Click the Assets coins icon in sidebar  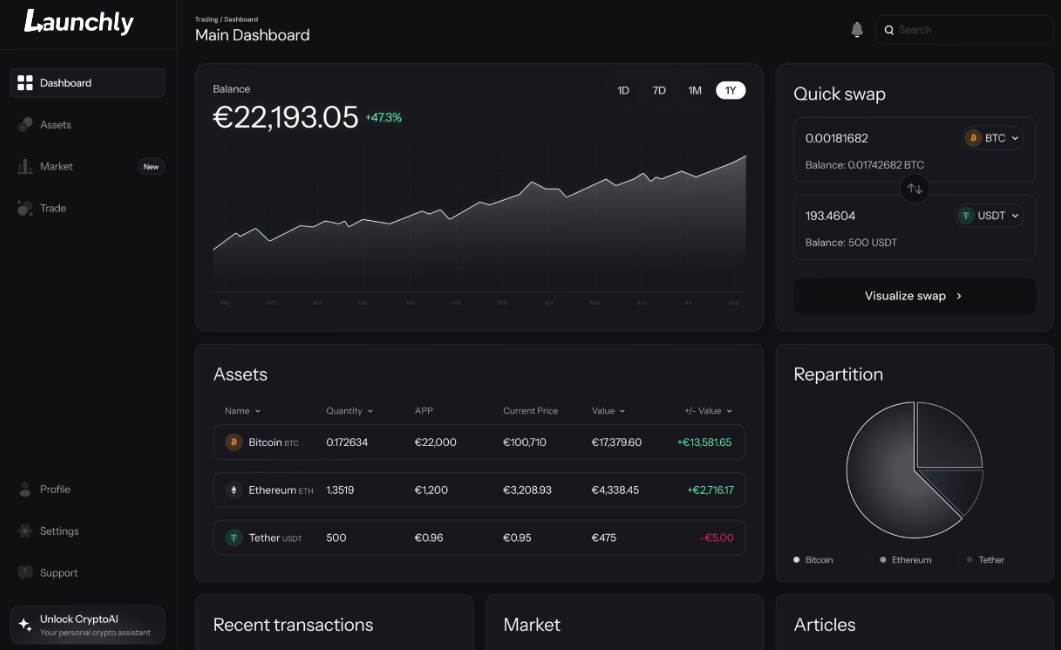point(25,124)
